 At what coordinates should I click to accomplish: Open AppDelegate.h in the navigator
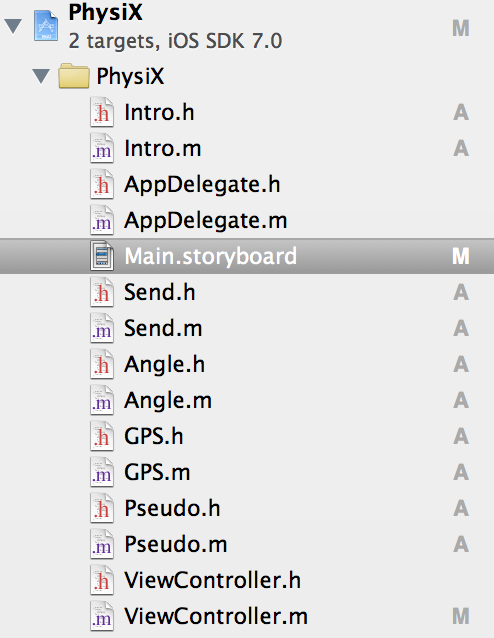pos(202,184)
